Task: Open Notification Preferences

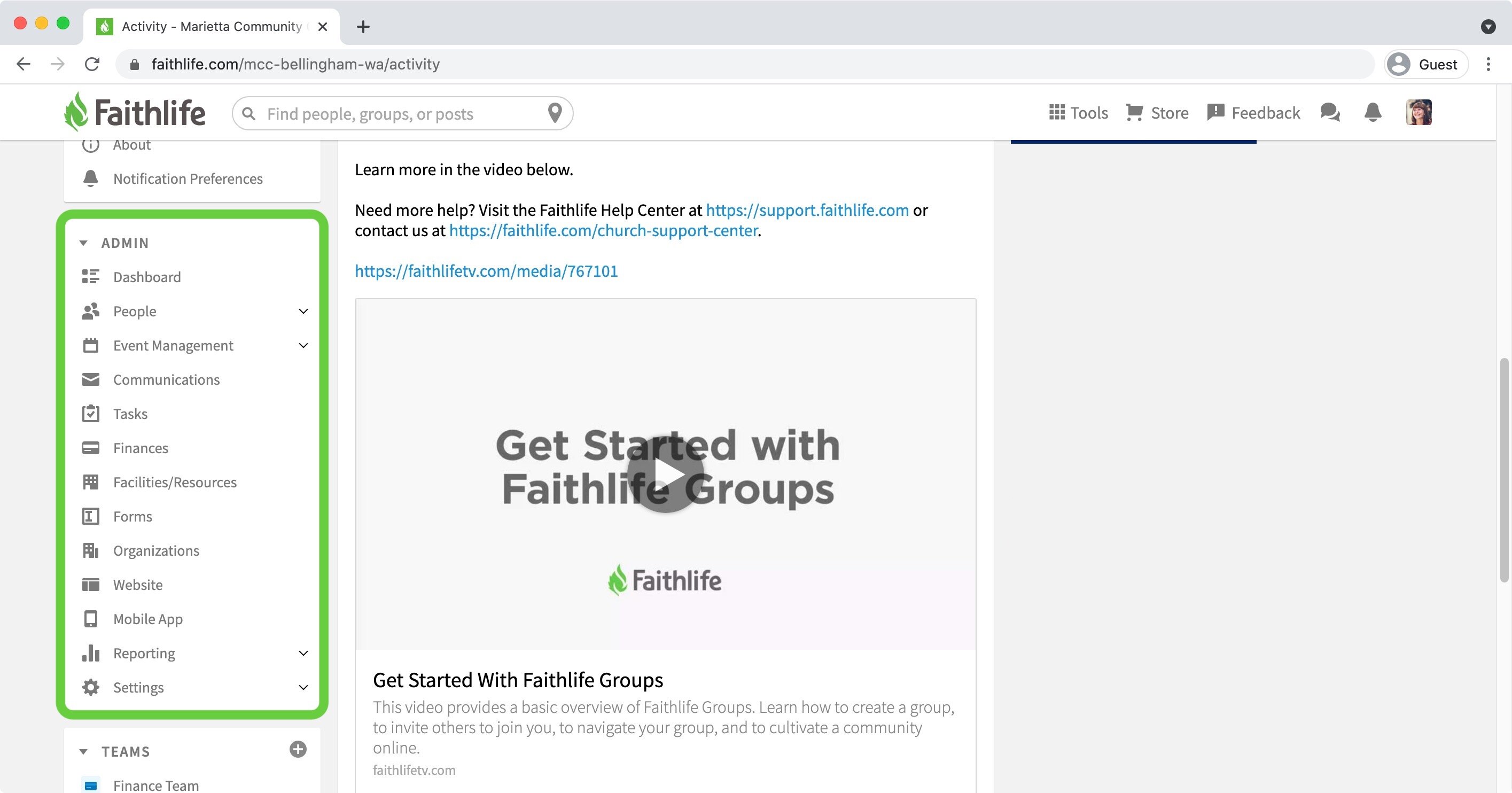Action: click(x=188, y=178)
